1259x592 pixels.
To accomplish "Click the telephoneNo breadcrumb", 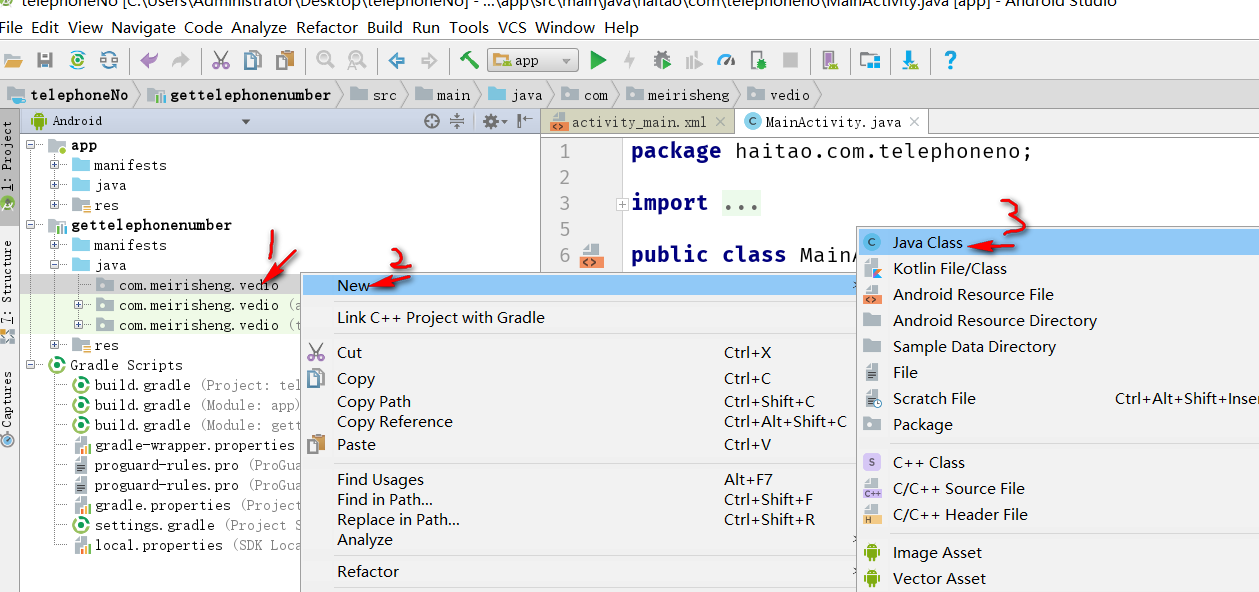I will tap(68, 95).
